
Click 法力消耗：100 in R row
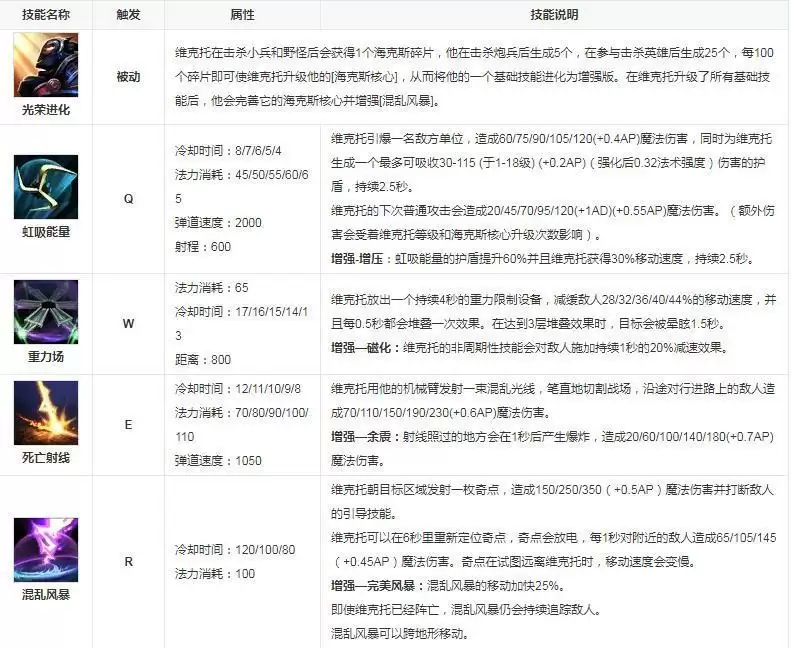coord(215,573)
